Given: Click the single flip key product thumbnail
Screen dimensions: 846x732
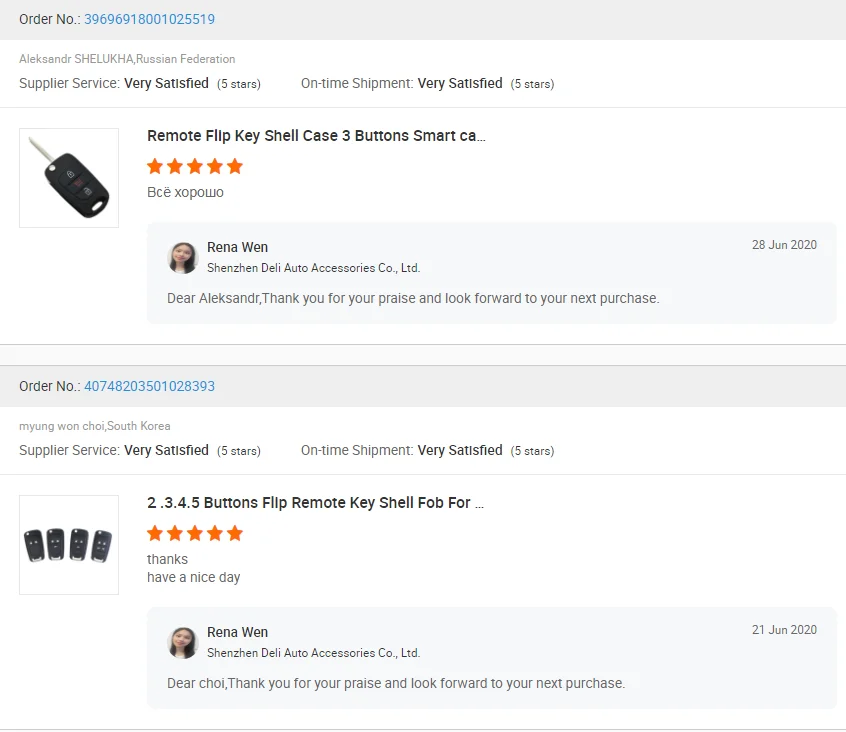Looking at the screenshot, I should click(69, 178).
